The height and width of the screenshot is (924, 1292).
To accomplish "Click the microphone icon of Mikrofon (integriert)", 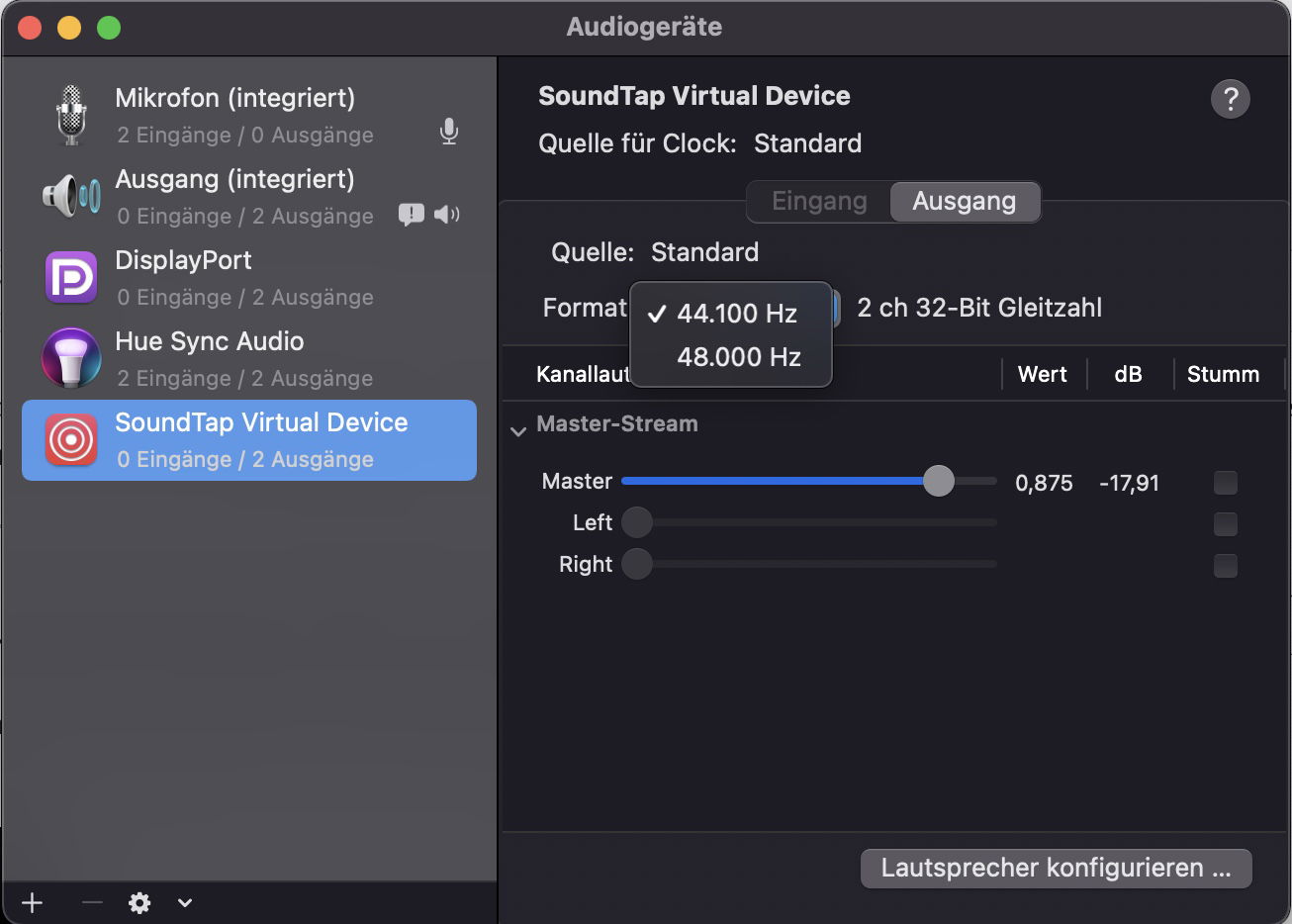I will (x=71, y=116).
